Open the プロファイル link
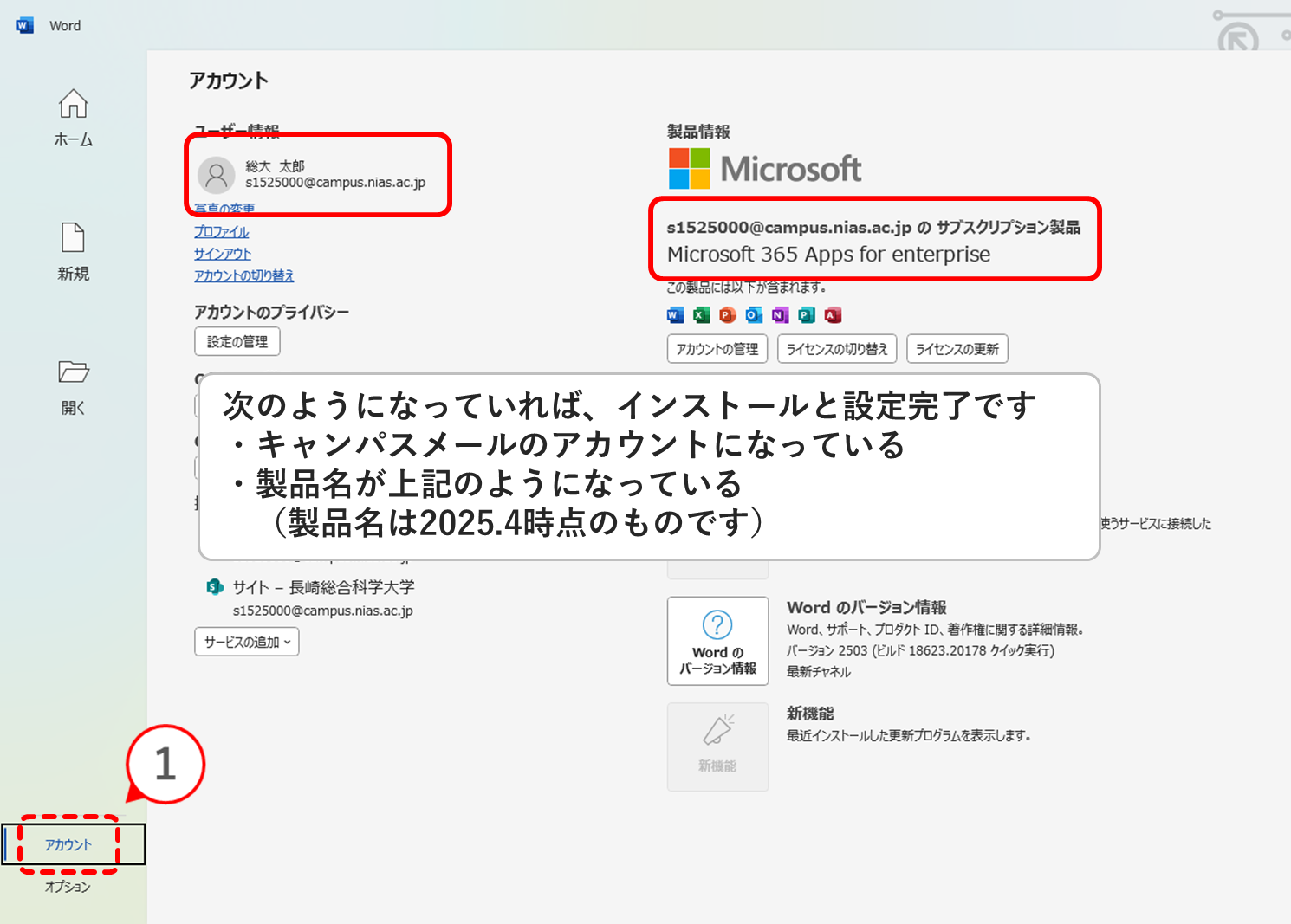This screenshot has height=924, width=1291. pyautogui.click(x=222, y=232)
